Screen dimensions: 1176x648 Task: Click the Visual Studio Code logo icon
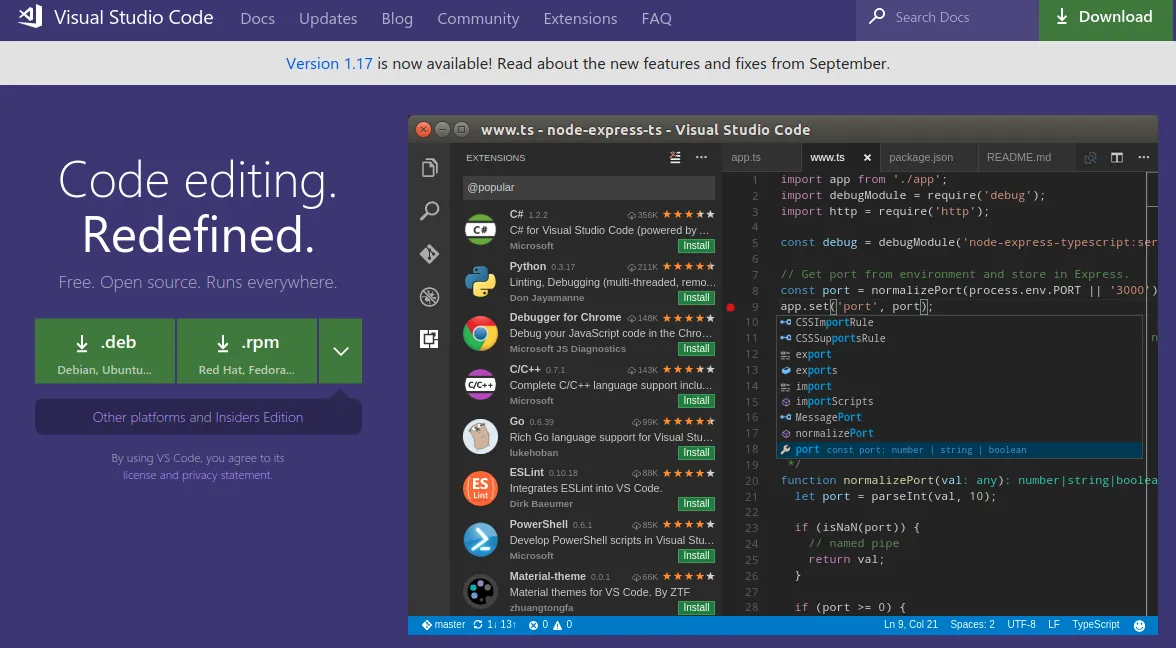point(30,16)
